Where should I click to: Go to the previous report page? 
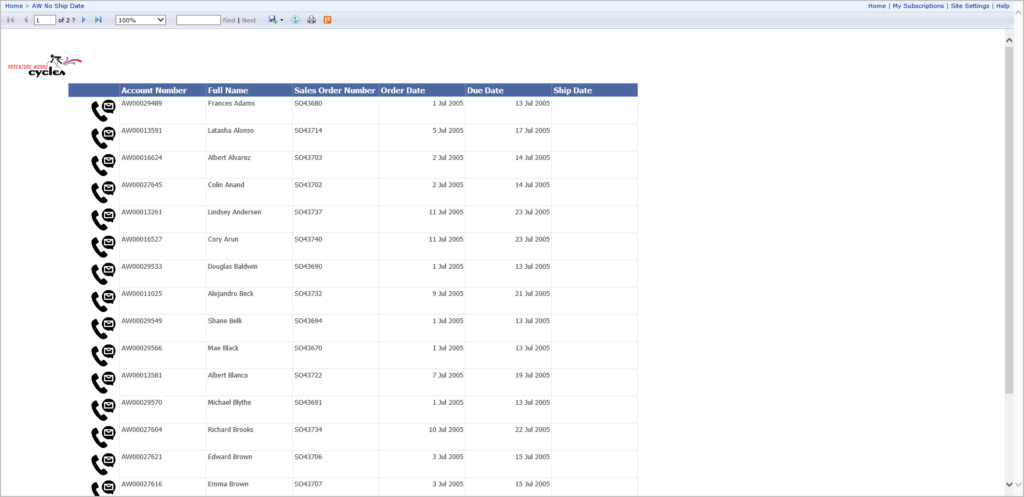click(26, 20)
